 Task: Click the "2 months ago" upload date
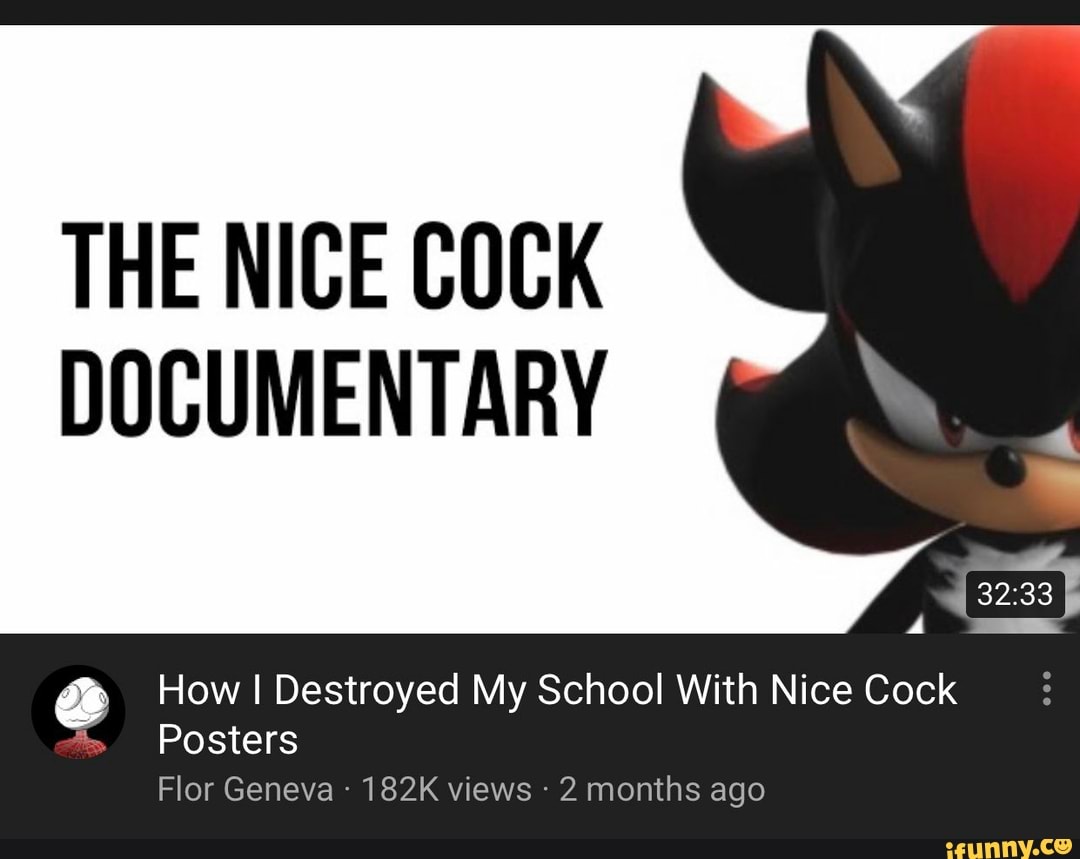pos(662,789)
